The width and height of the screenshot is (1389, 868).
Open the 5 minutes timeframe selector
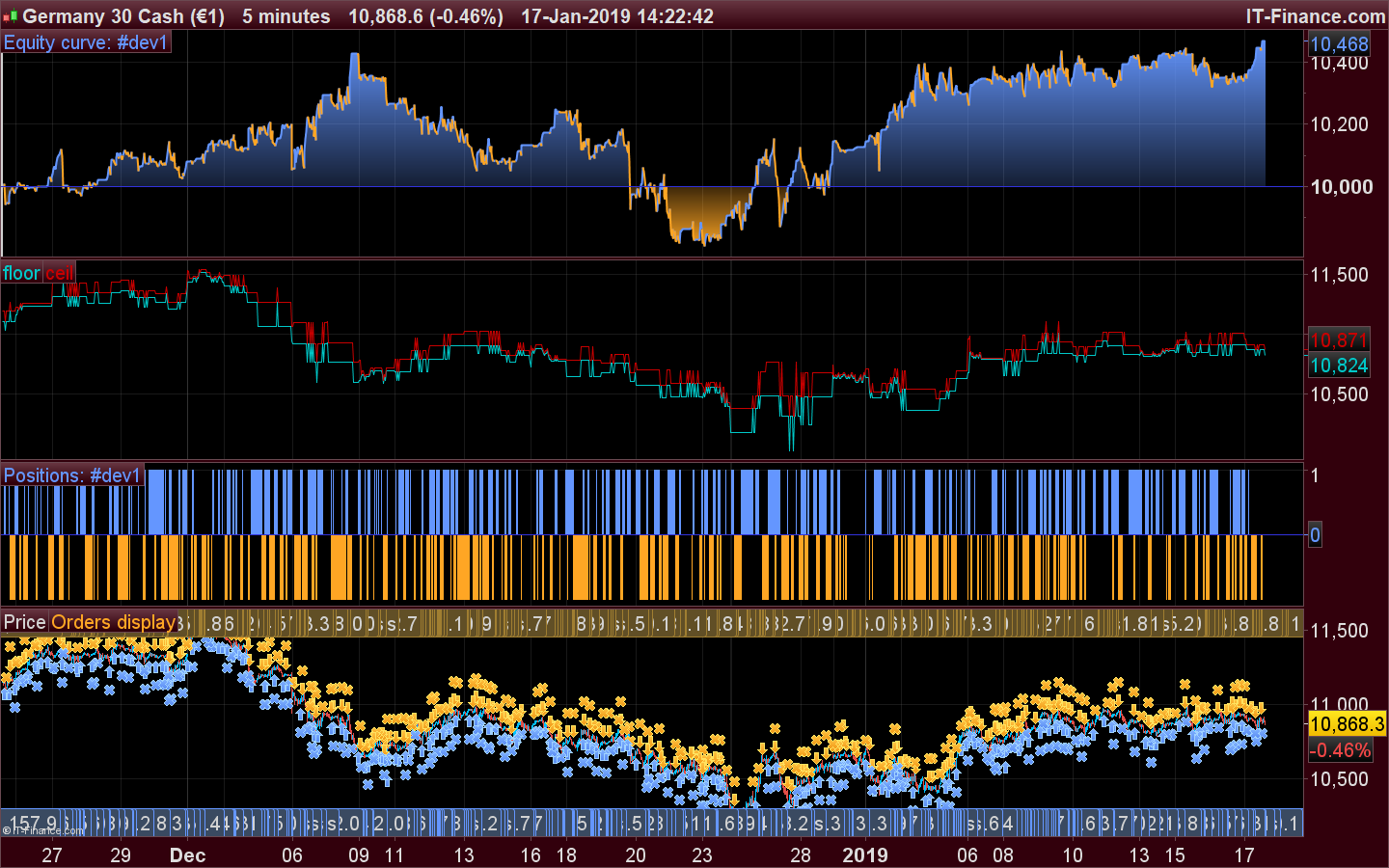[x=286, y=16]
